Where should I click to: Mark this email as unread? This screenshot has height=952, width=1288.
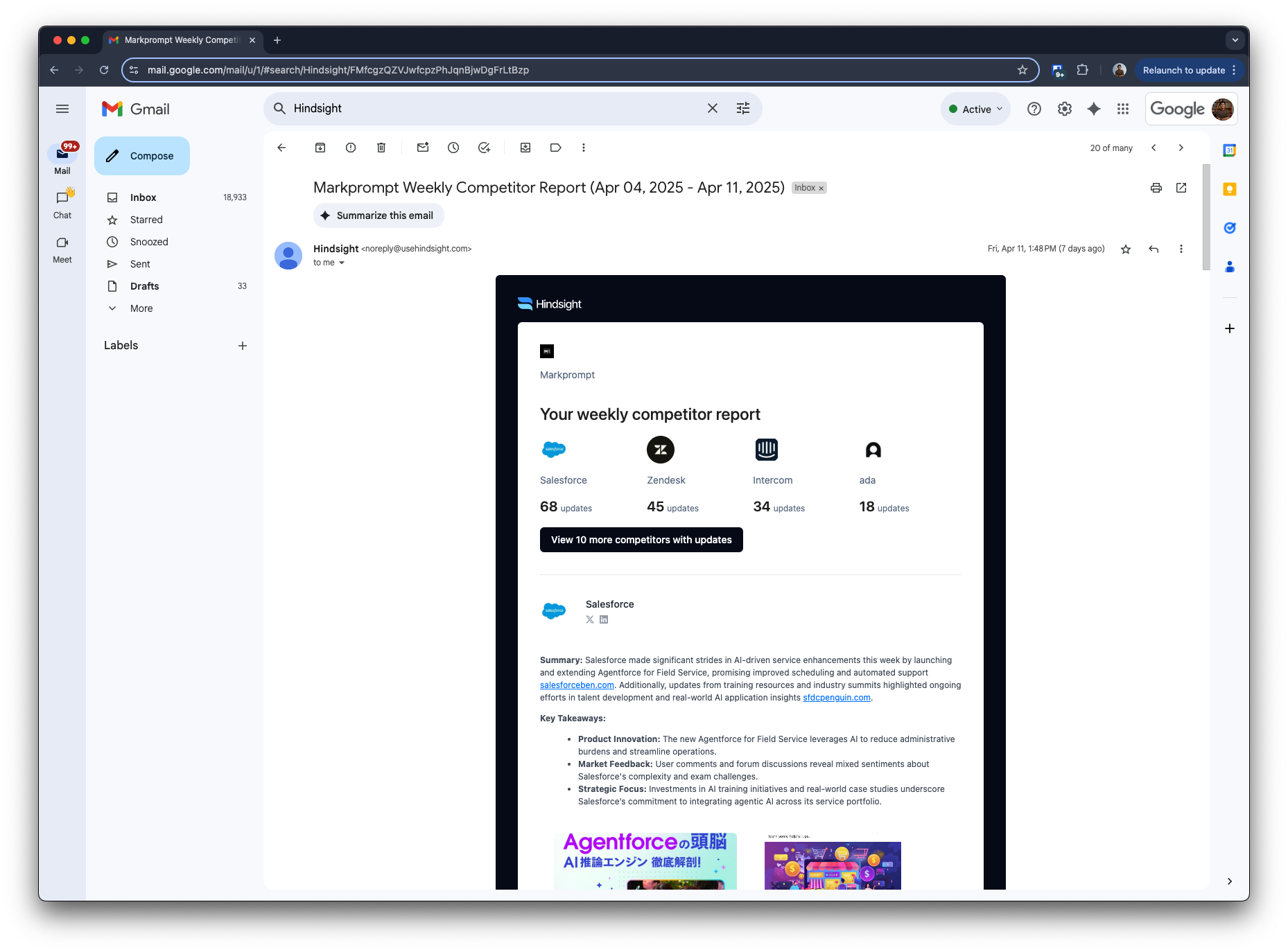[x=423, y=148]
